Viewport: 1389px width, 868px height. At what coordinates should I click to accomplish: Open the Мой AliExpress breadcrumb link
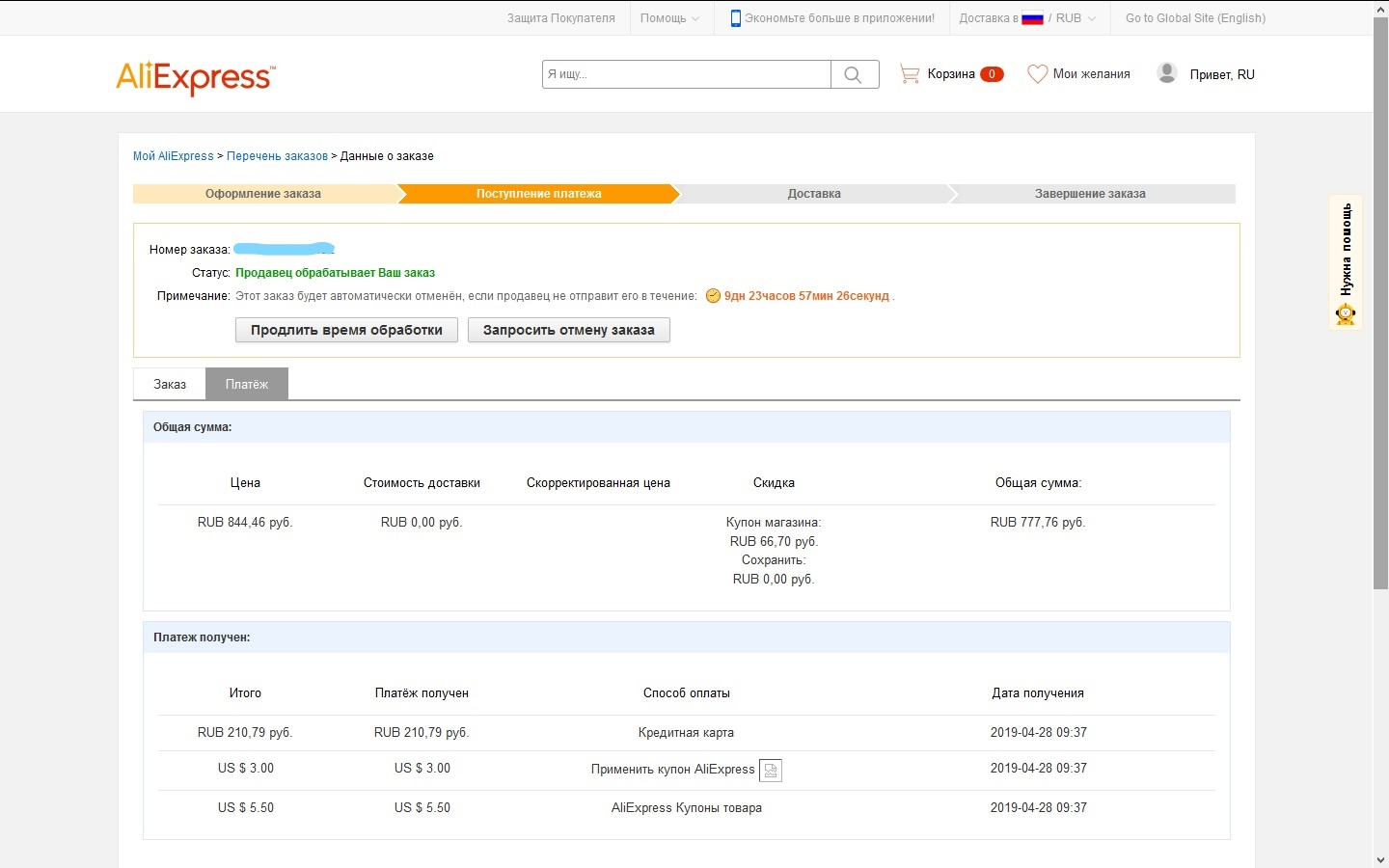[174, 156]
